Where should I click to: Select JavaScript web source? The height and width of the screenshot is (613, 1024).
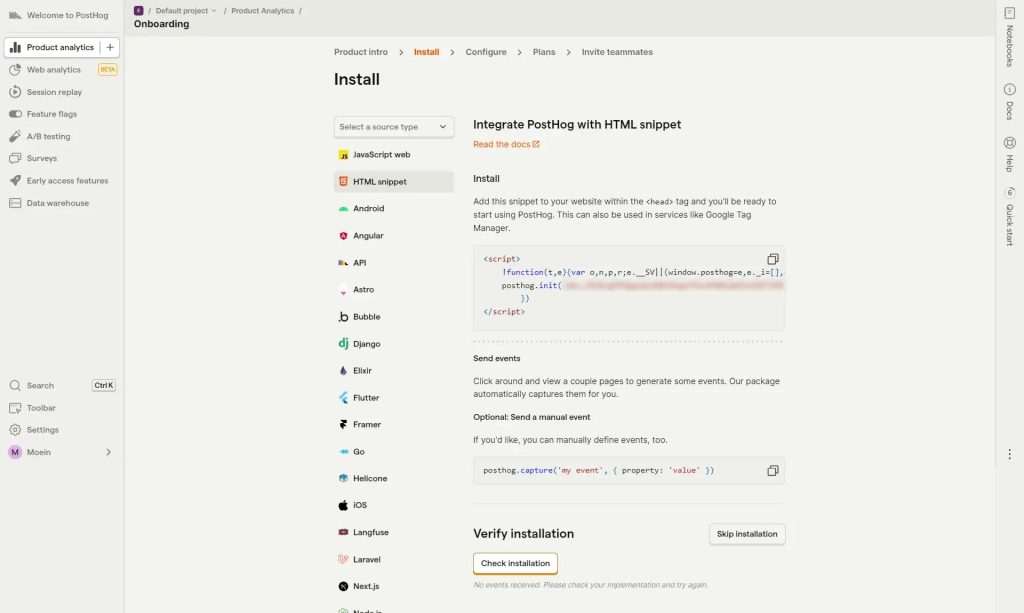pos(394,155)
